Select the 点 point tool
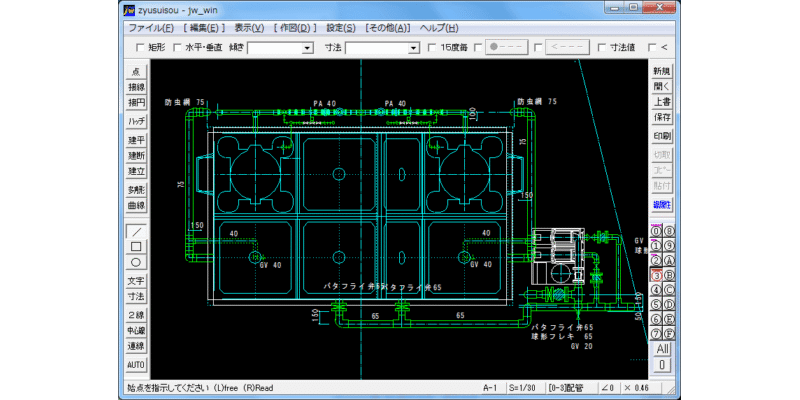 point(136,72)
